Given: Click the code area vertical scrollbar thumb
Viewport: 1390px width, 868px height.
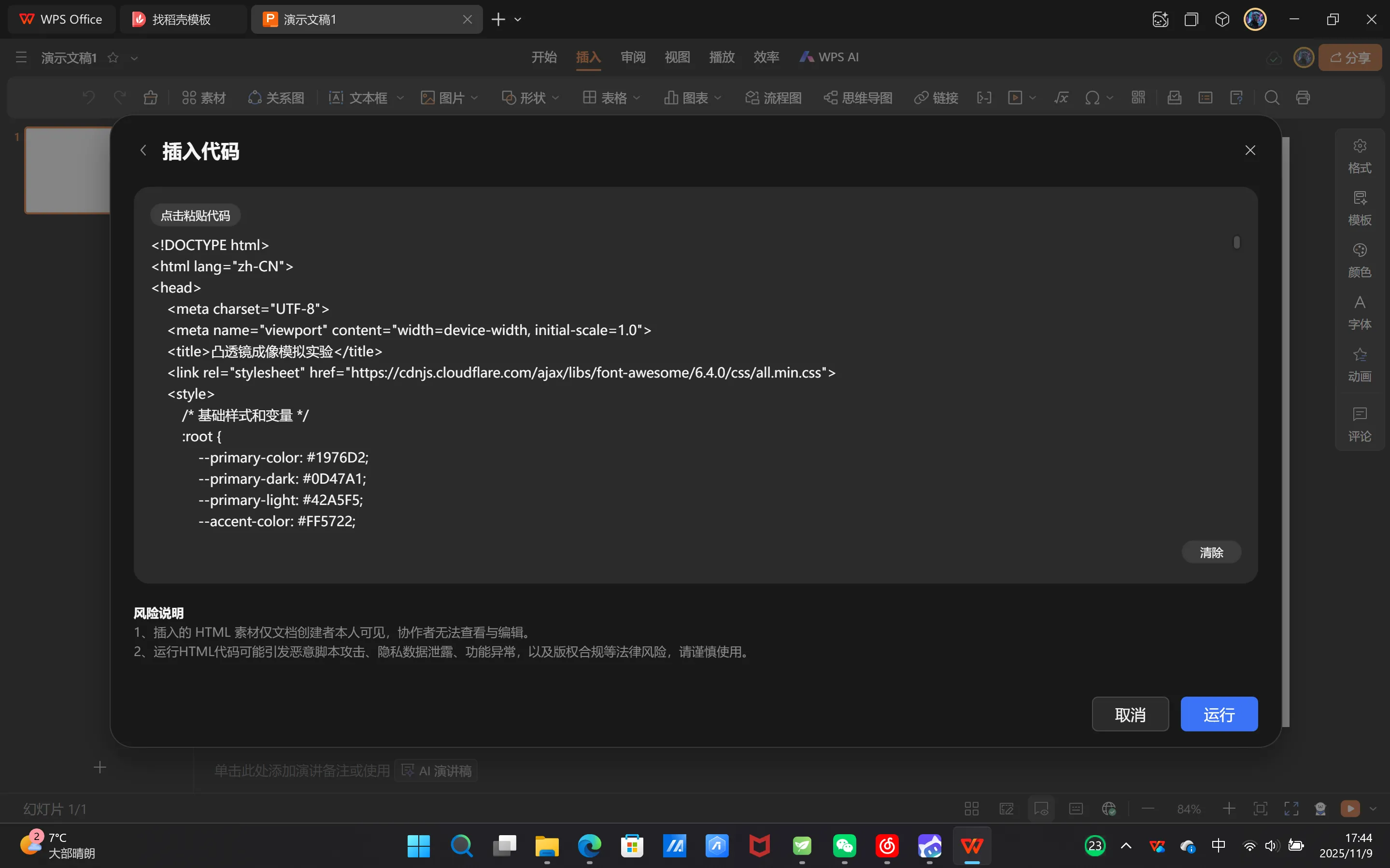Looking at the screenshot, I should tap(1236, 242).
